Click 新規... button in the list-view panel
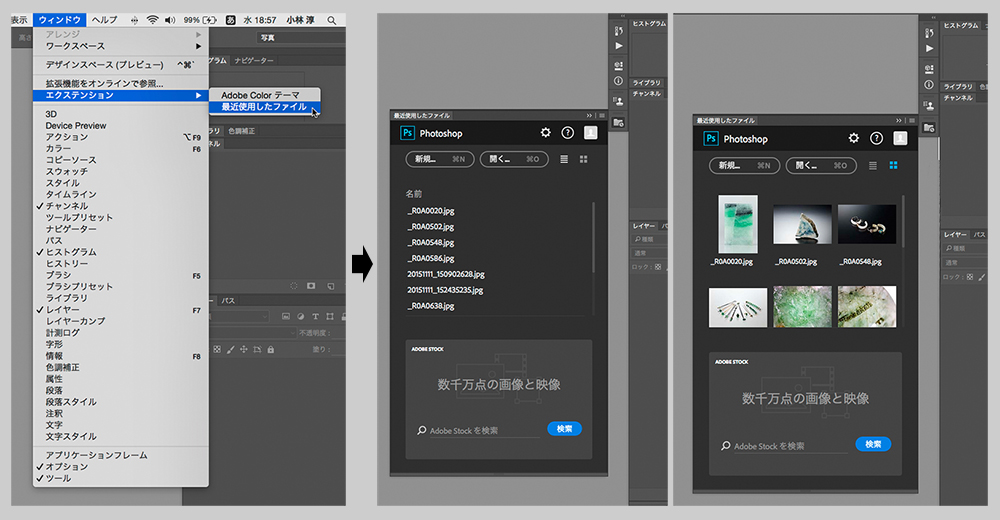Viewport: 1000px width, 520px height. pos(440,159)
